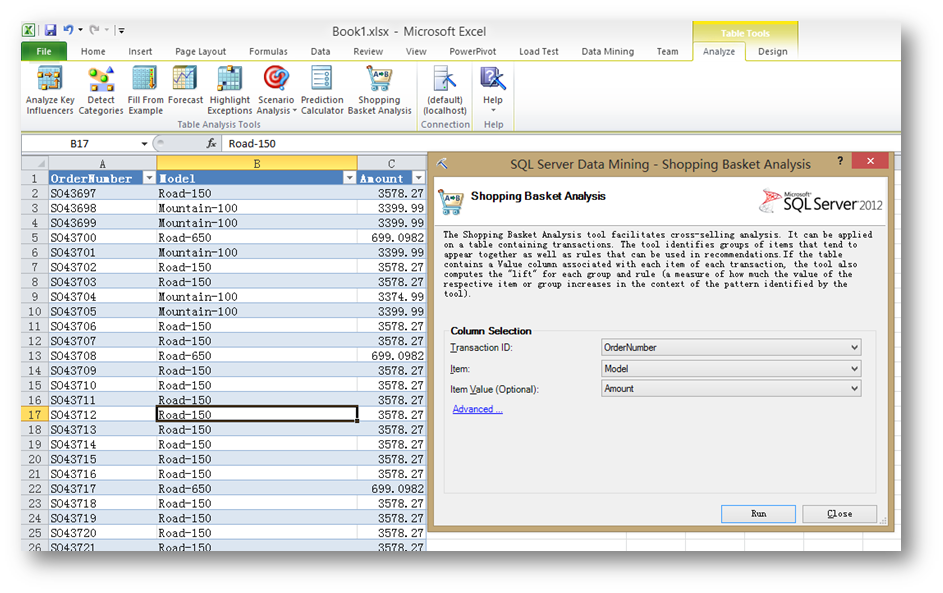Select column C header
Image resolution: width=943 pixels, height=593 pixels.
point(392,164)
